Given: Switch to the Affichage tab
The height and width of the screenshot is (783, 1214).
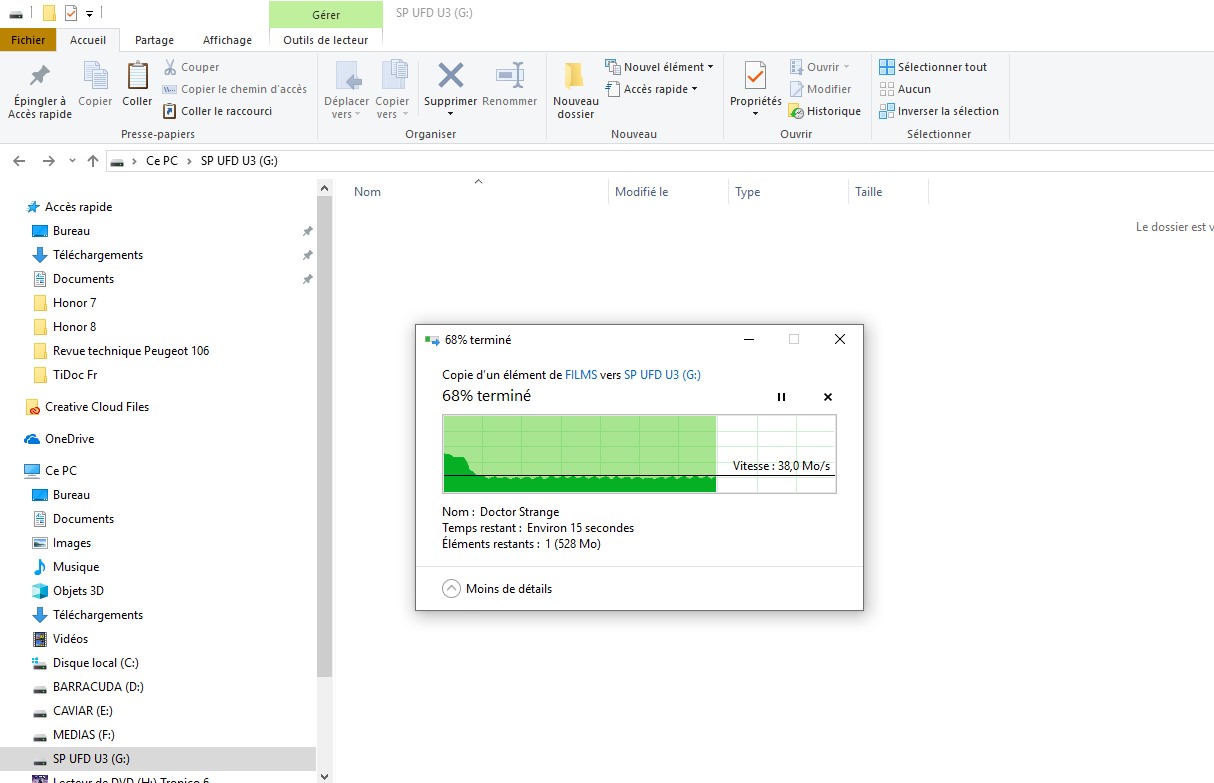Looking at the screenshot, I should click(x=227, y=40).
